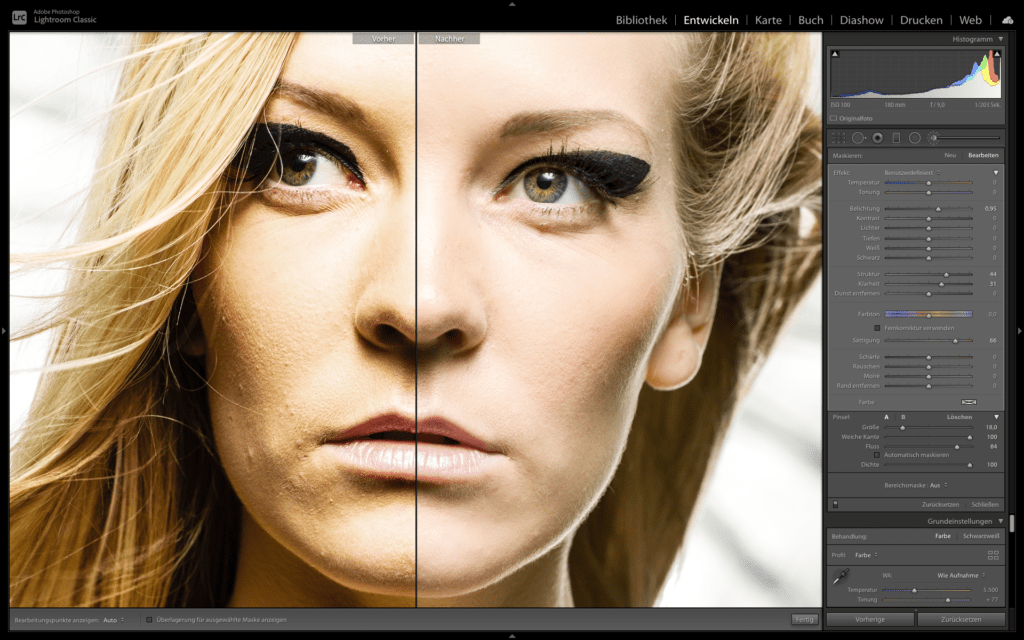Collapse the Histogramm panel

click(1000, 39)
